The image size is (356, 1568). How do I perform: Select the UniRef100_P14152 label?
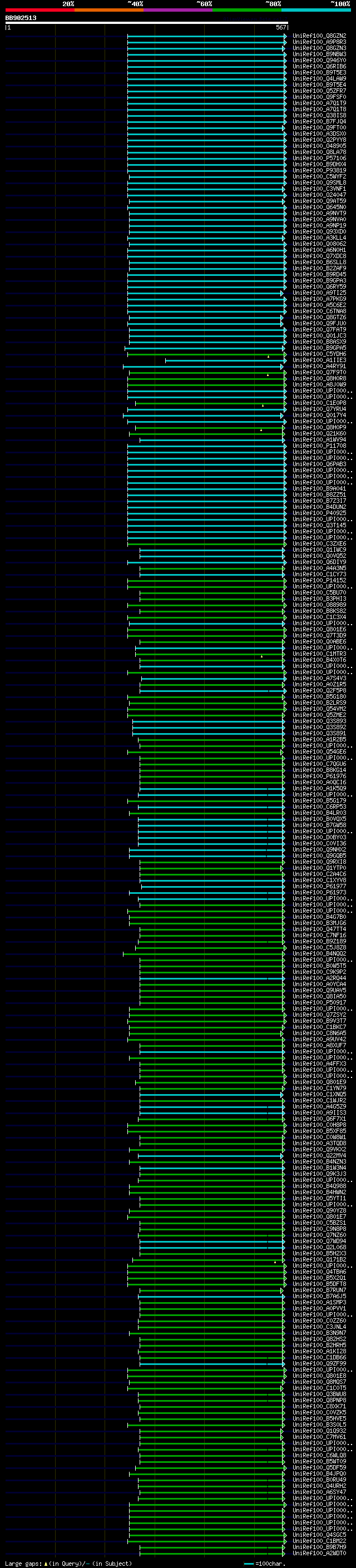click(319, 581)
